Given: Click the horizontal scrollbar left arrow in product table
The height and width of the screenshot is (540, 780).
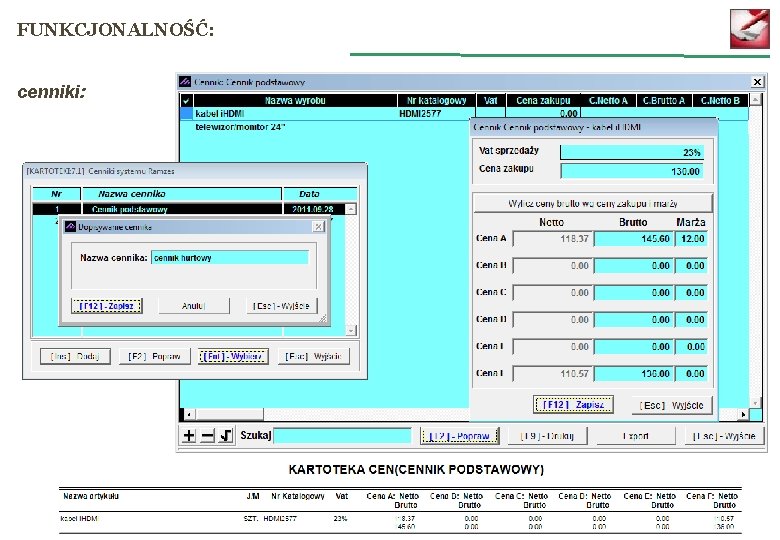Looking at the screenshot, I should (189, 414).
